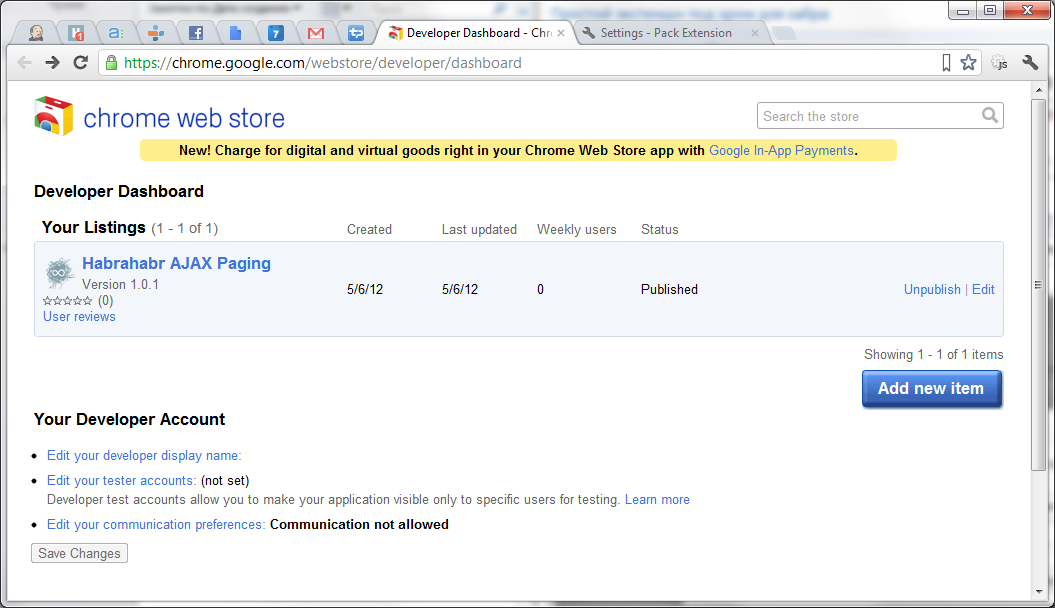Image resolution: width=1055 pixels, height=608 pixels.
Task: Click the Add new item button
Action: point(932,389)
